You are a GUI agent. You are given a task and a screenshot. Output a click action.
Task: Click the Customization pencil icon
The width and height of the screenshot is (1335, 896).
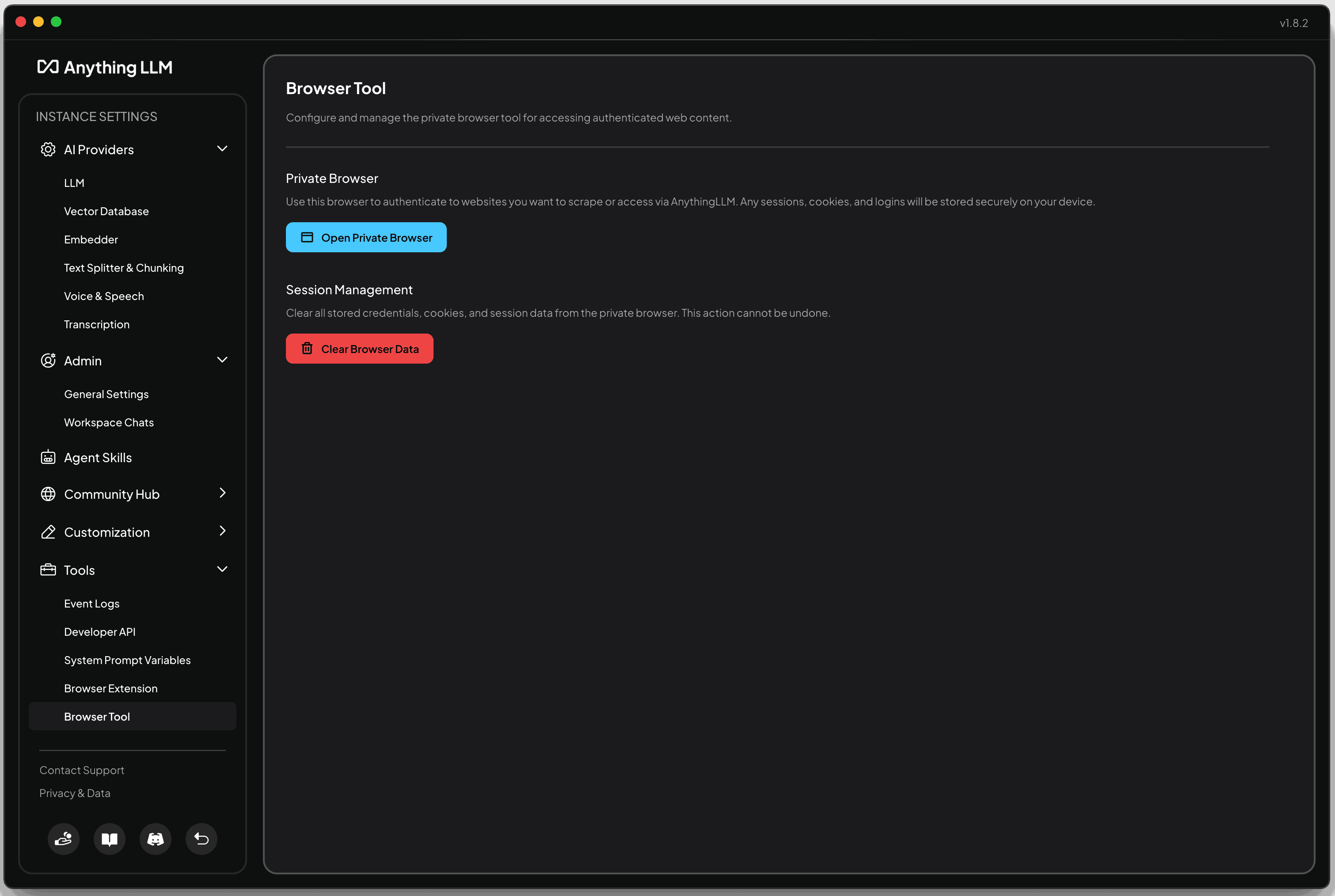point(48,532)
